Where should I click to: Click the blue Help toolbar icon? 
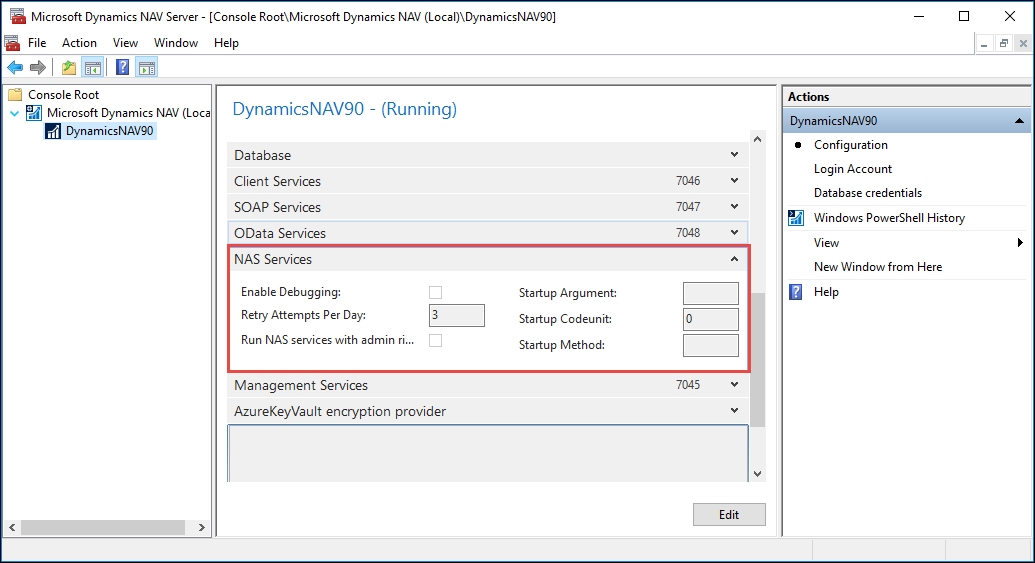(x=122, y=67)
